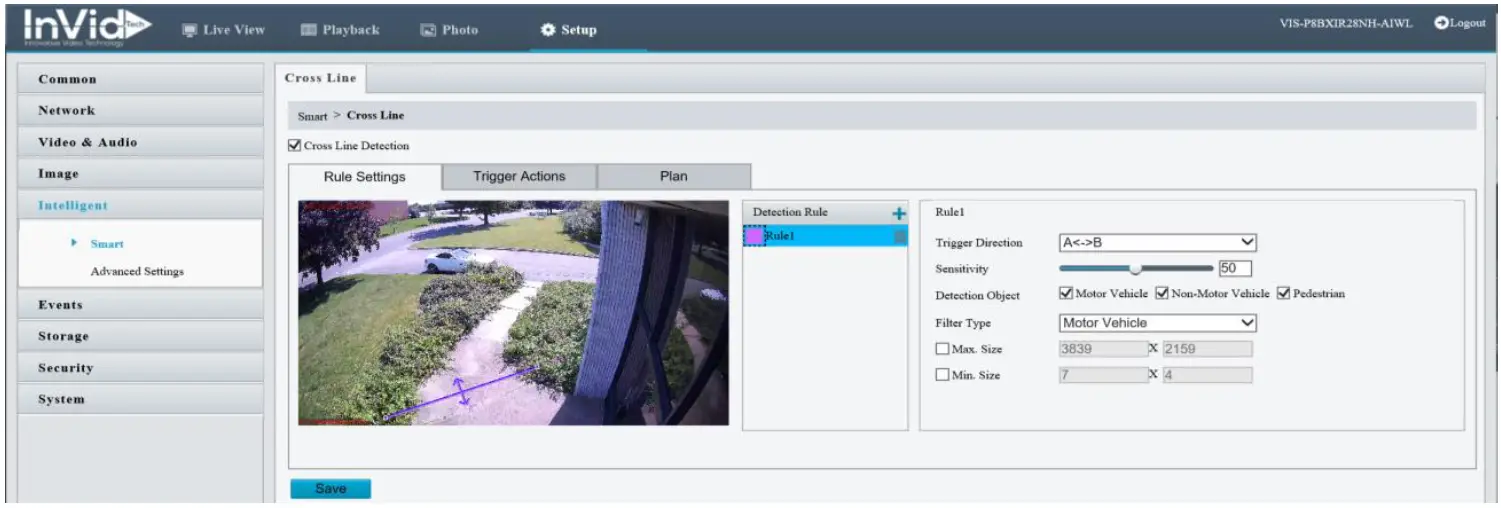Click the Playback film icon
This screenshot has height=508, width=1501.
309,30
